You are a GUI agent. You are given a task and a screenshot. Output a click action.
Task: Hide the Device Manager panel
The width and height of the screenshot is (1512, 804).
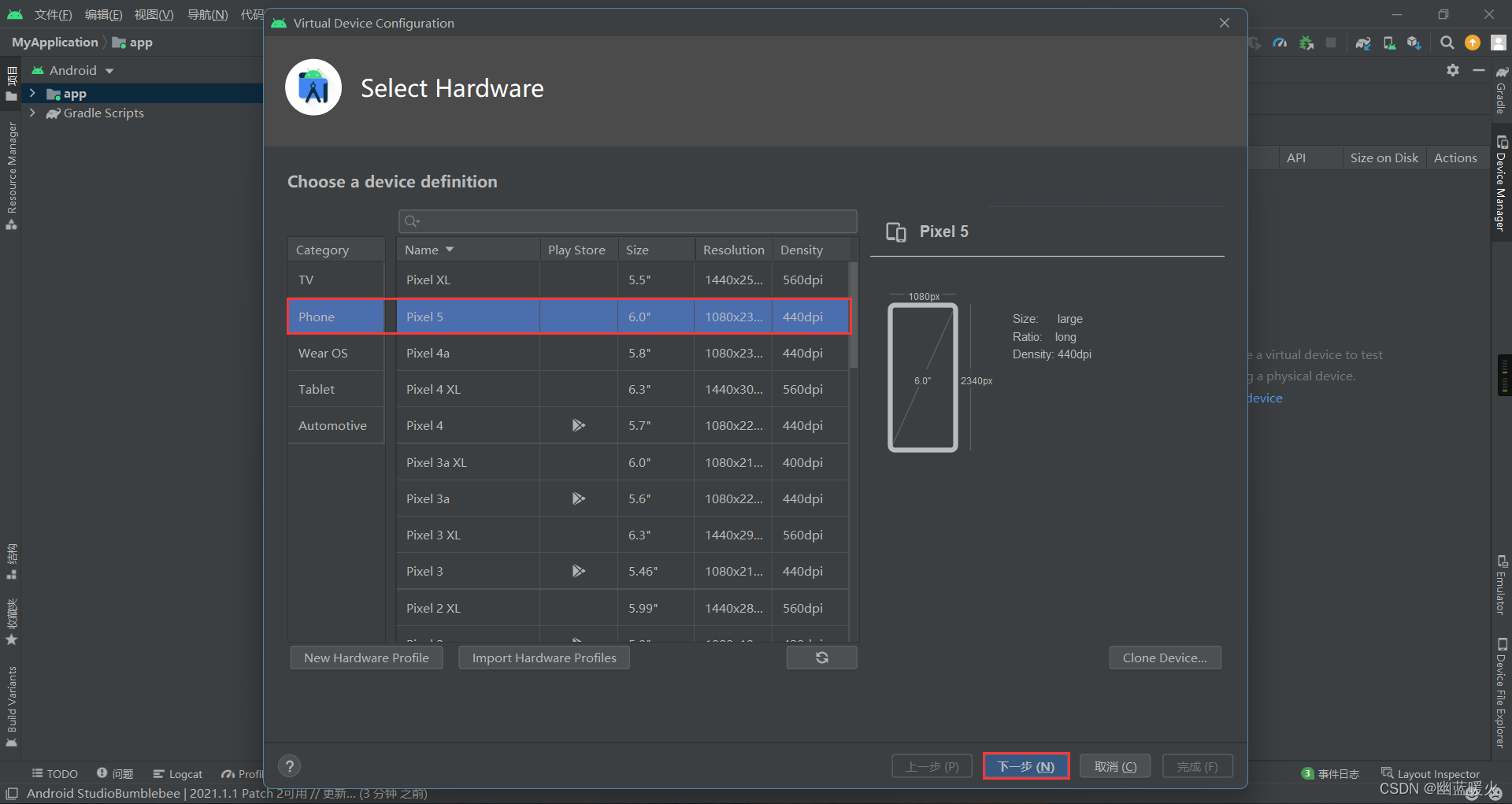[1479, 70]
